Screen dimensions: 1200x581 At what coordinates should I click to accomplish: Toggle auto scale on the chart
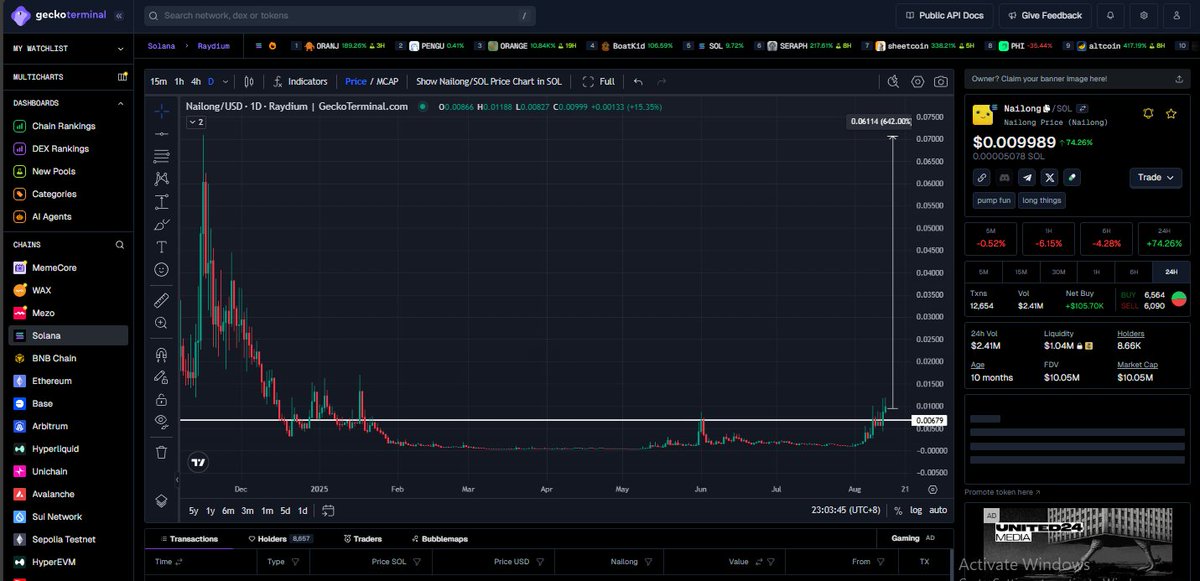coord(938,511)
